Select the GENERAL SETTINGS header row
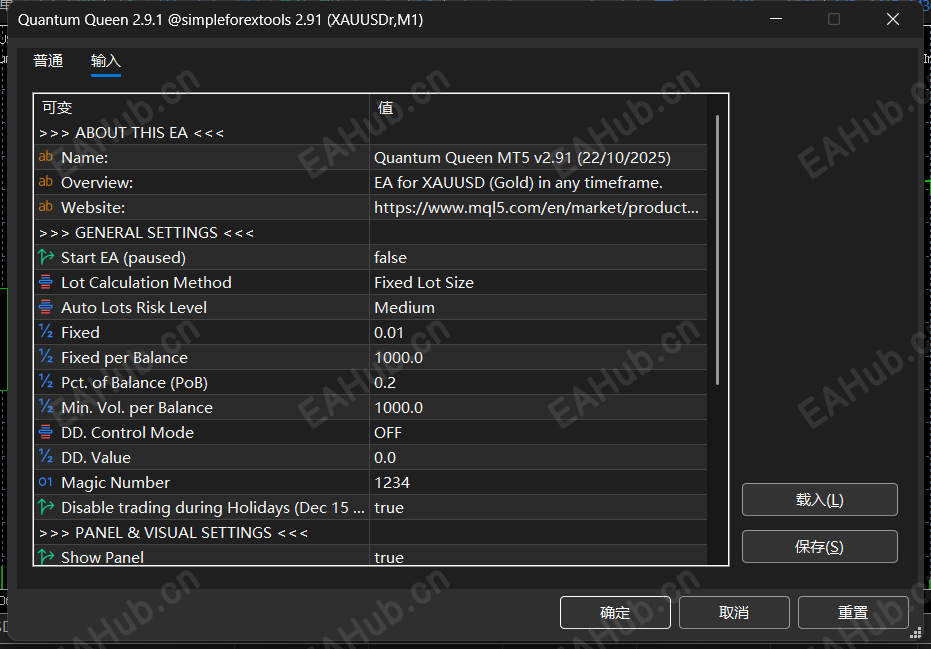 [x=370, y=232]
